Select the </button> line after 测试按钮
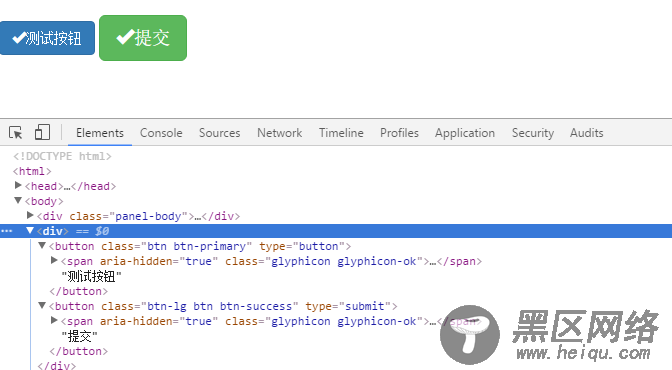The height and width of the screenshot is (370, 672). (78, 292)
